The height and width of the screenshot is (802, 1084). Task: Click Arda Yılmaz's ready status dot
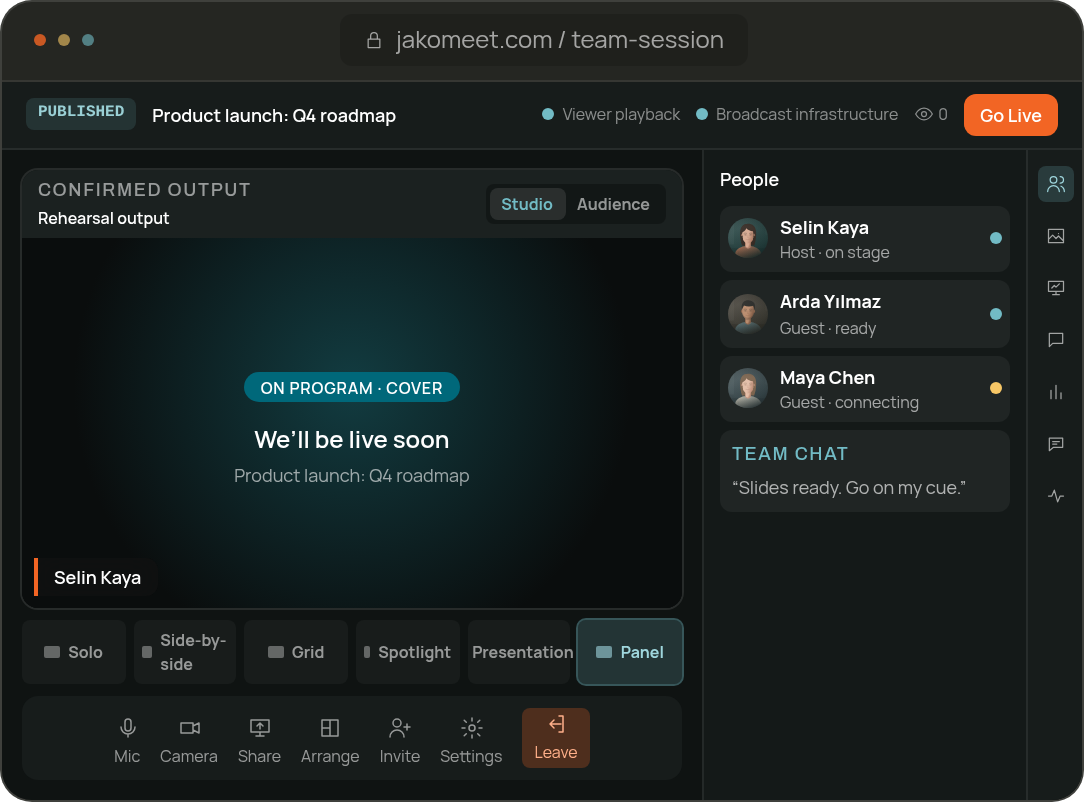click(996, 314)
